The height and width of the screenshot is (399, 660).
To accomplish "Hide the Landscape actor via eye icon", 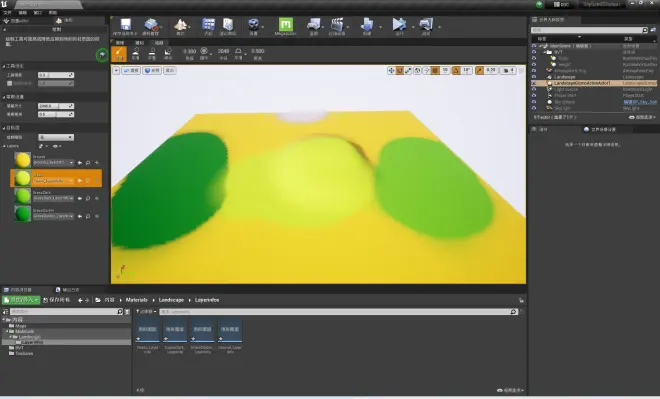I will click(x=534, y=77).
